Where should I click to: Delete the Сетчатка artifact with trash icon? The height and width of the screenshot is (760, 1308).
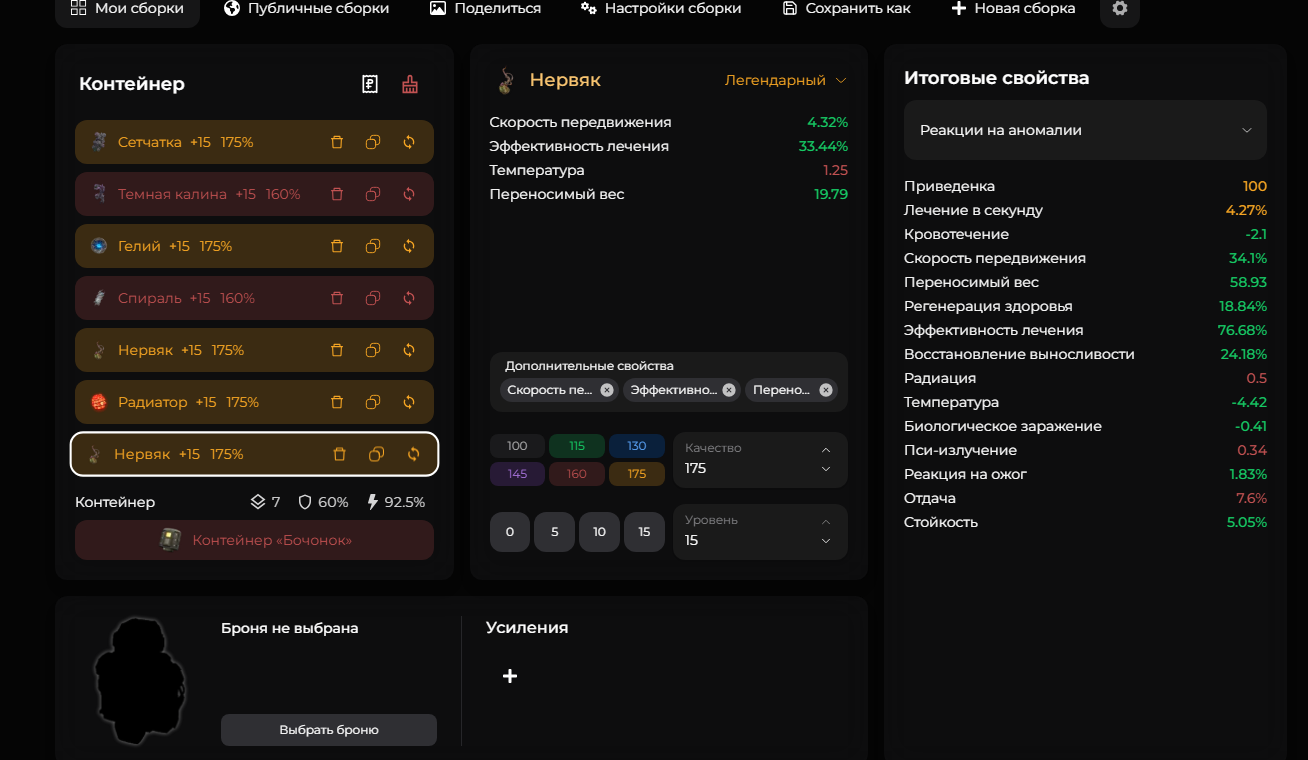(337, 142)
